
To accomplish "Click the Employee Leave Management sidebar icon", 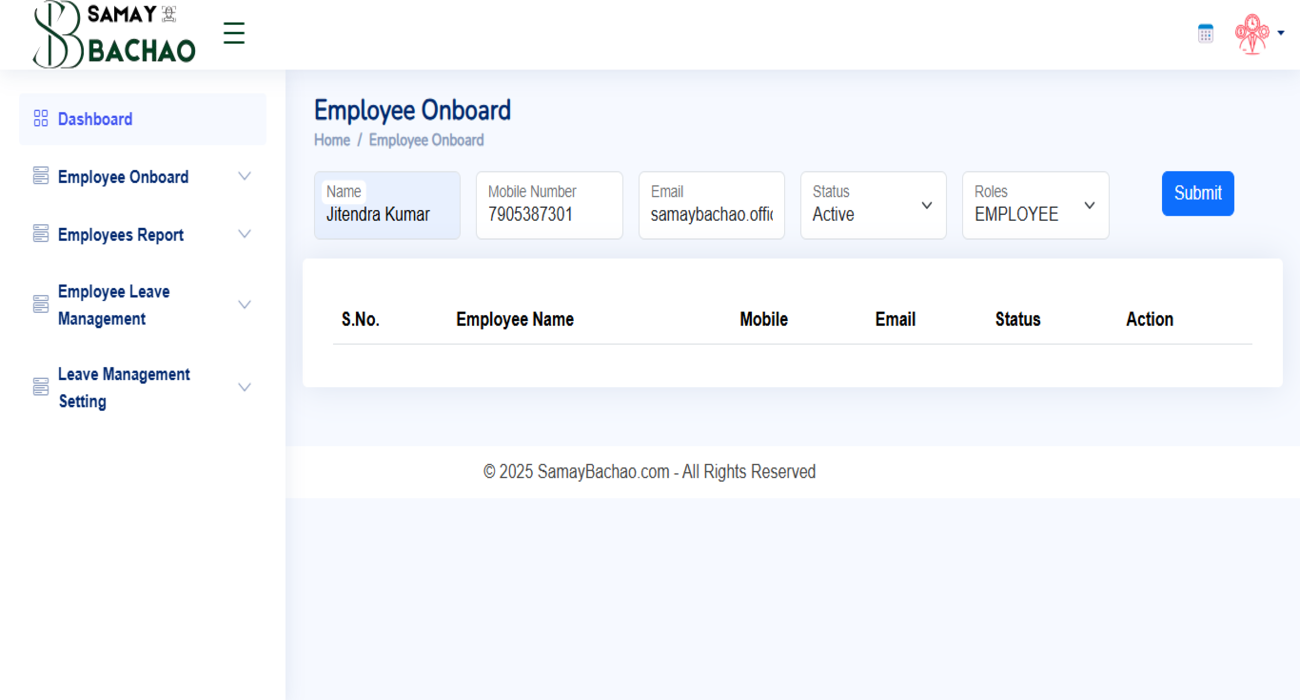I will pos(40,303).
